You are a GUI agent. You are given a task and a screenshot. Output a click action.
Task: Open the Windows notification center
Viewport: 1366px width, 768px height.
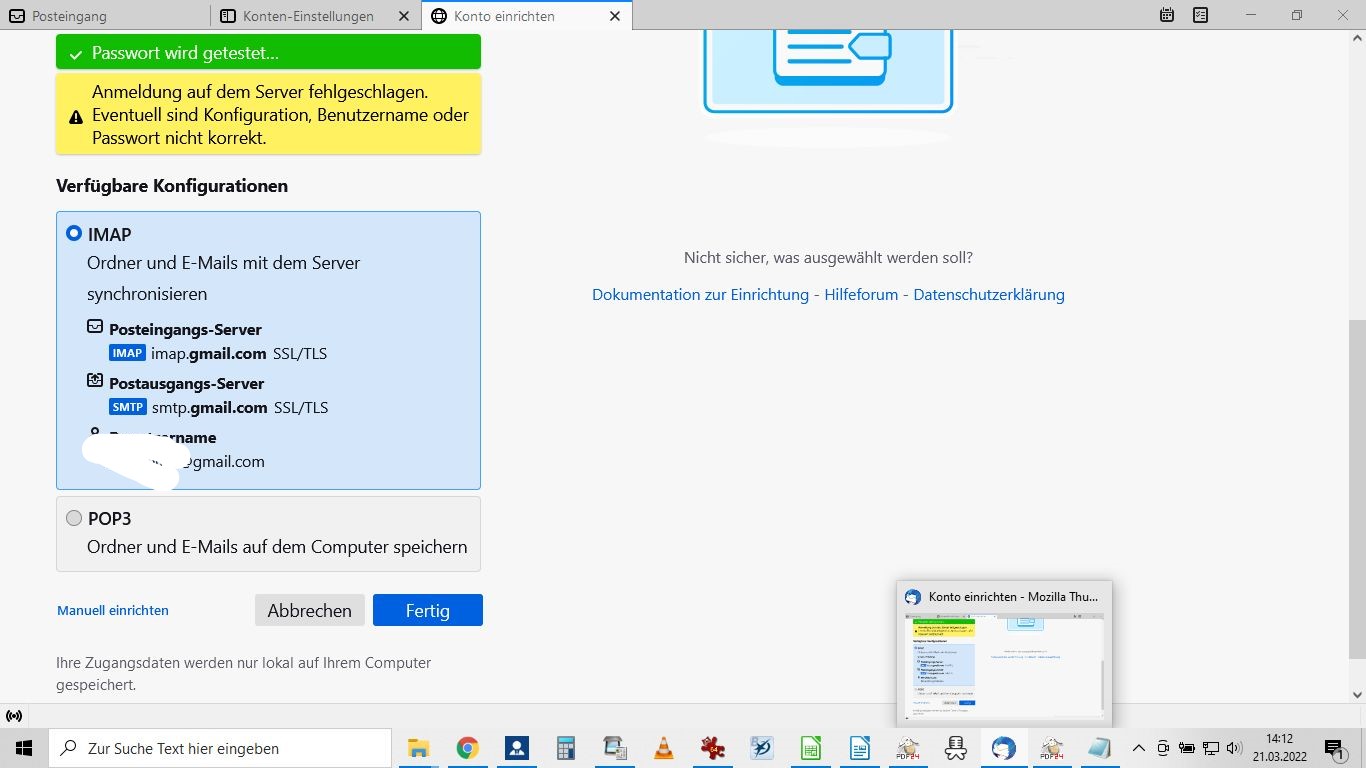click(x=1333, y=748)
